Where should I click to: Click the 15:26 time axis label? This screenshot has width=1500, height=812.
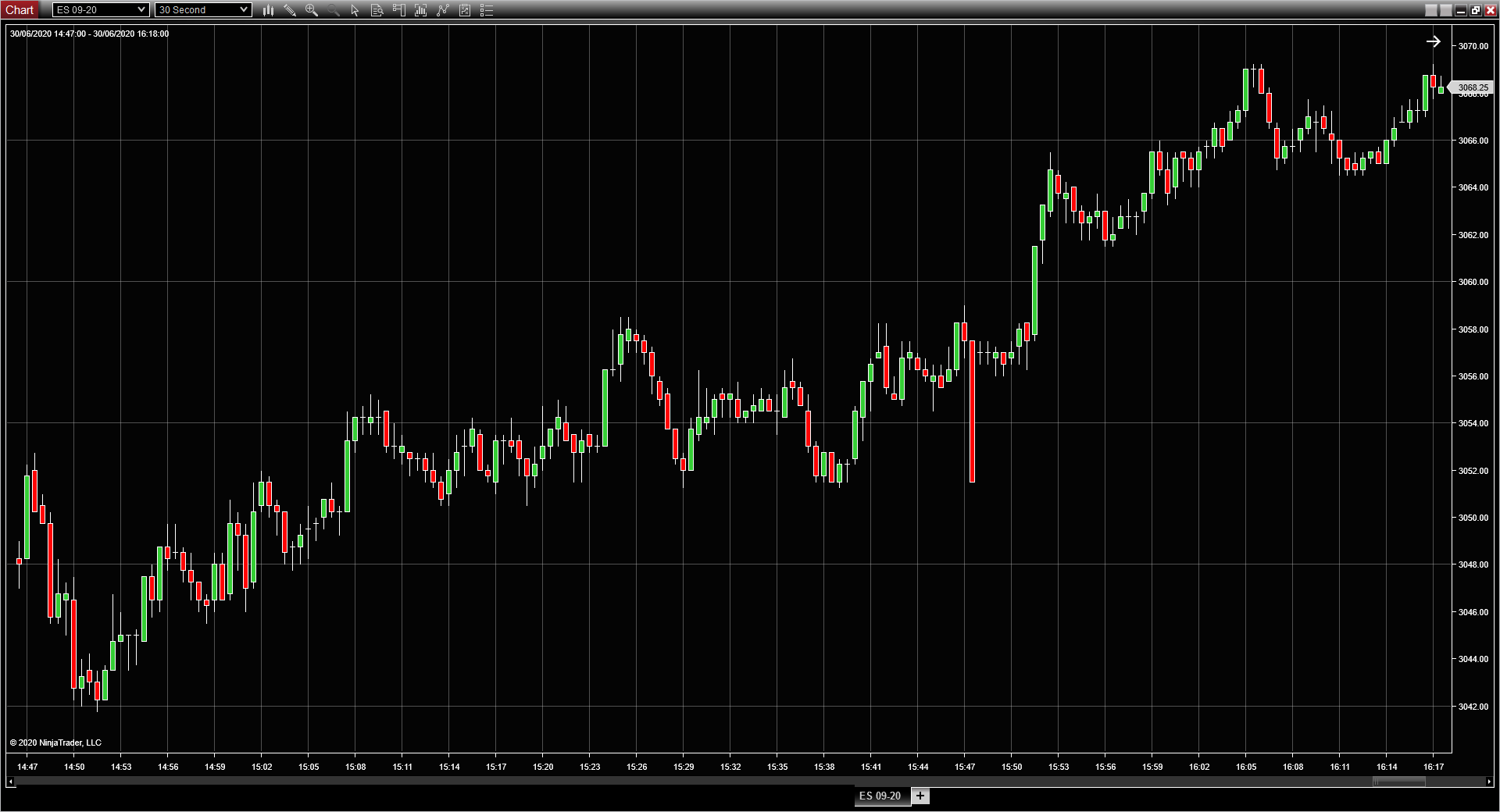click(637, 767)
